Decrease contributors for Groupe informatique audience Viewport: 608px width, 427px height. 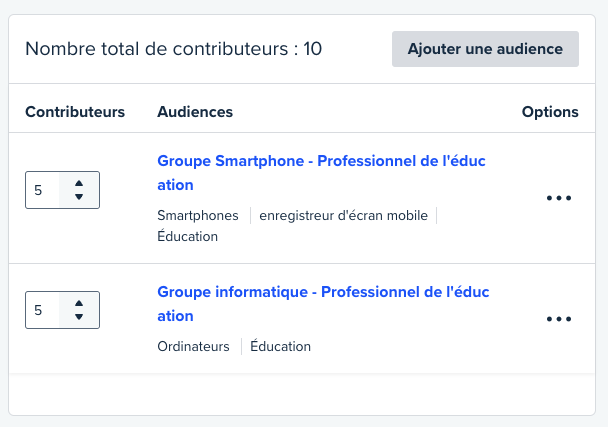point(79,318)
